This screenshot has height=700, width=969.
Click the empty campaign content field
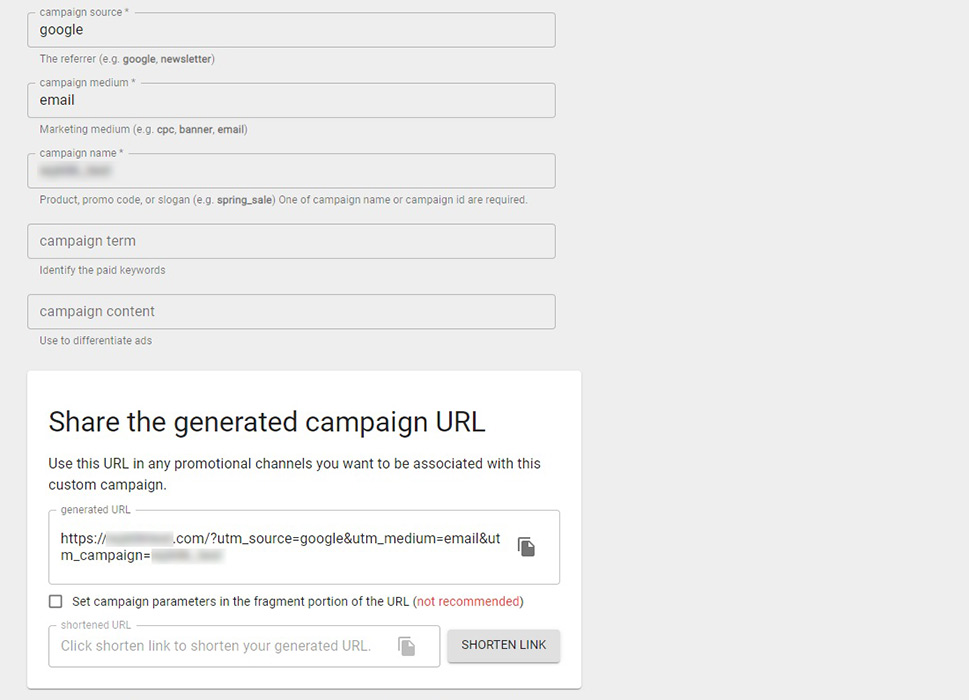(x=291, y=311)
